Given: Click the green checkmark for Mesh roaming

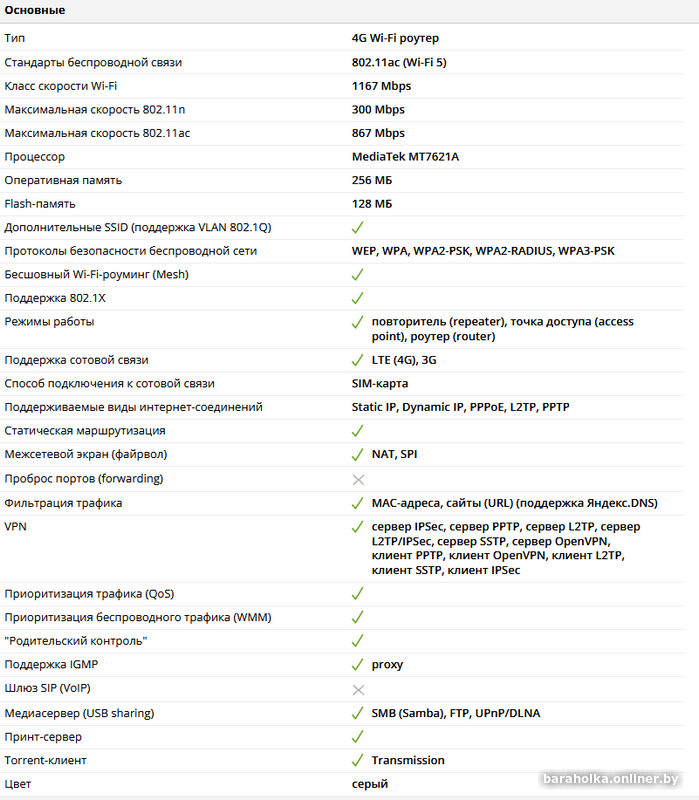Looking at the screenshot, I should 358,274.
